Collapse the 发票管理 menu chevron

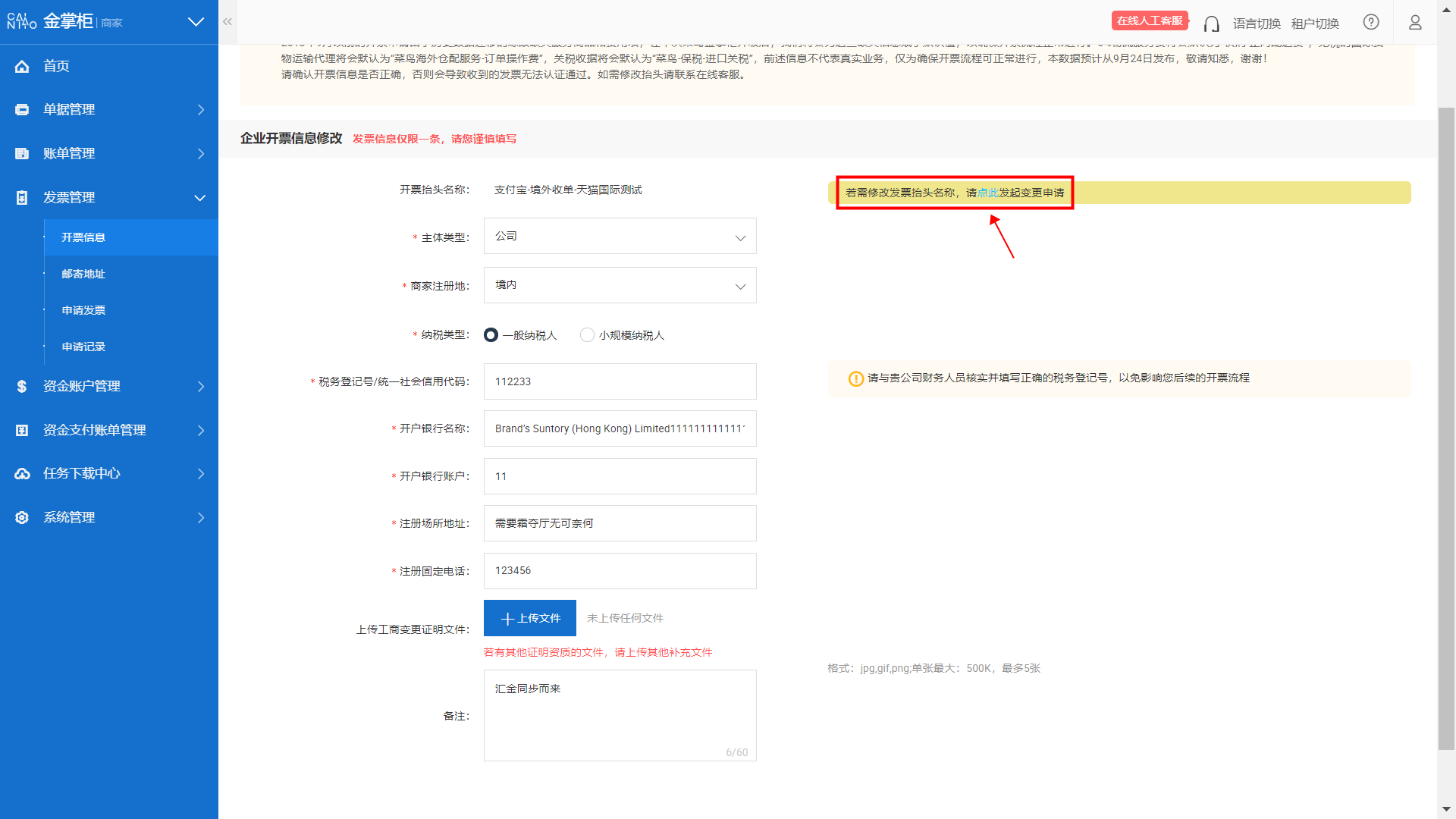(x=200, y=198)
